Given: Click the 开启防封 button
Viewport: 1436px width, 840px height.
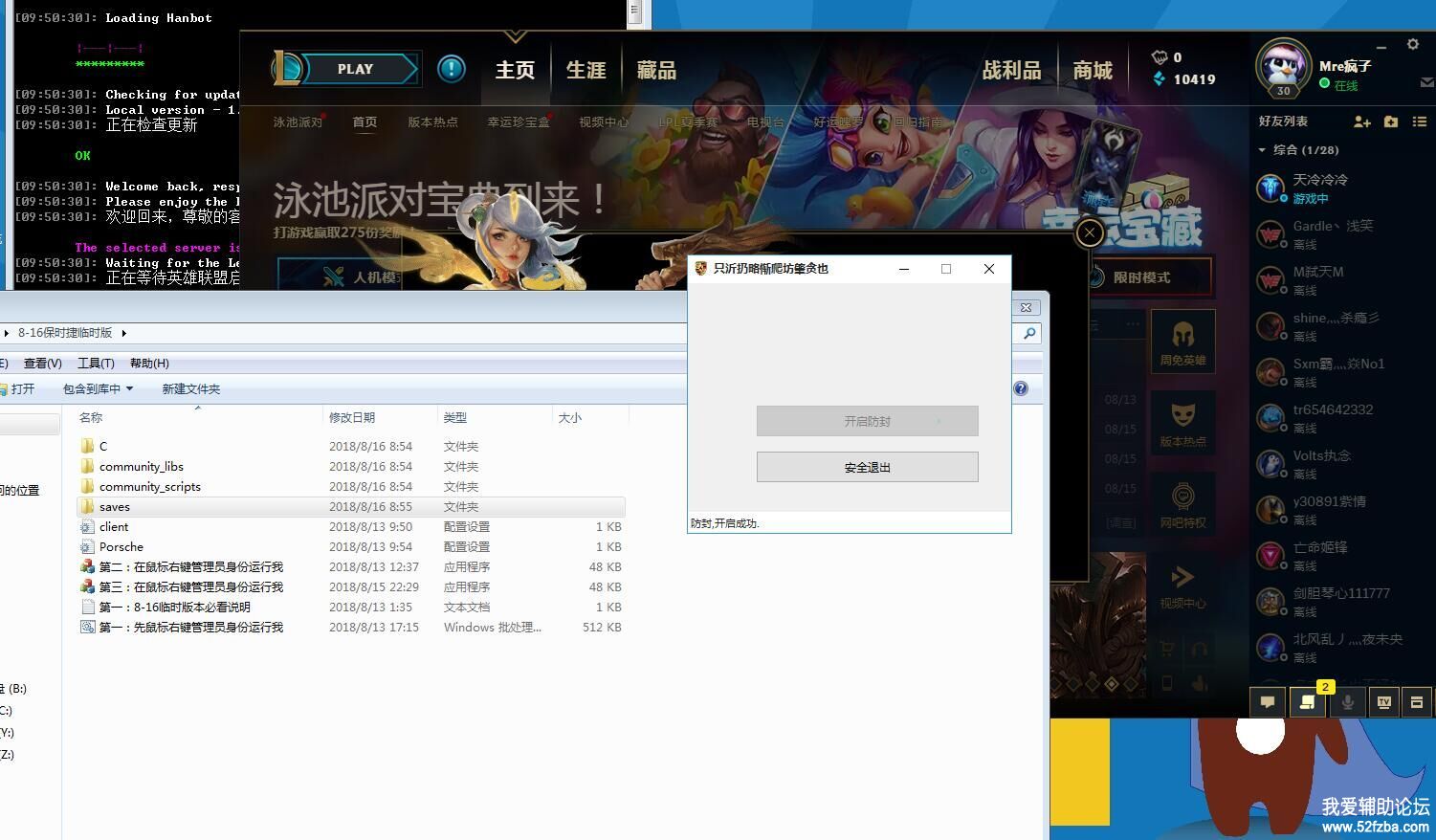Looking at the screenshot, I should (x=867, y=421).
